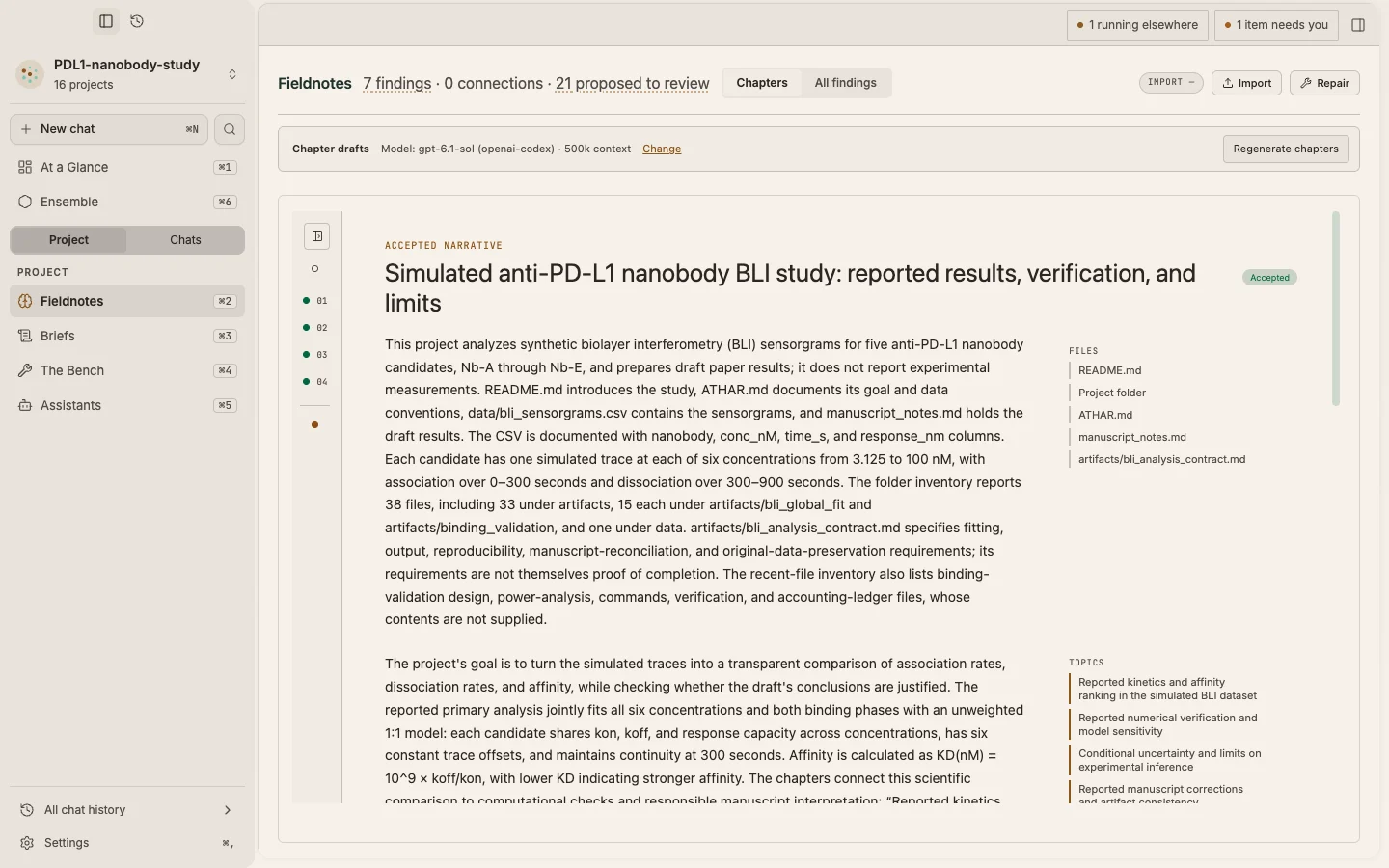Click the Settings gear icon

tap(27, 843)
